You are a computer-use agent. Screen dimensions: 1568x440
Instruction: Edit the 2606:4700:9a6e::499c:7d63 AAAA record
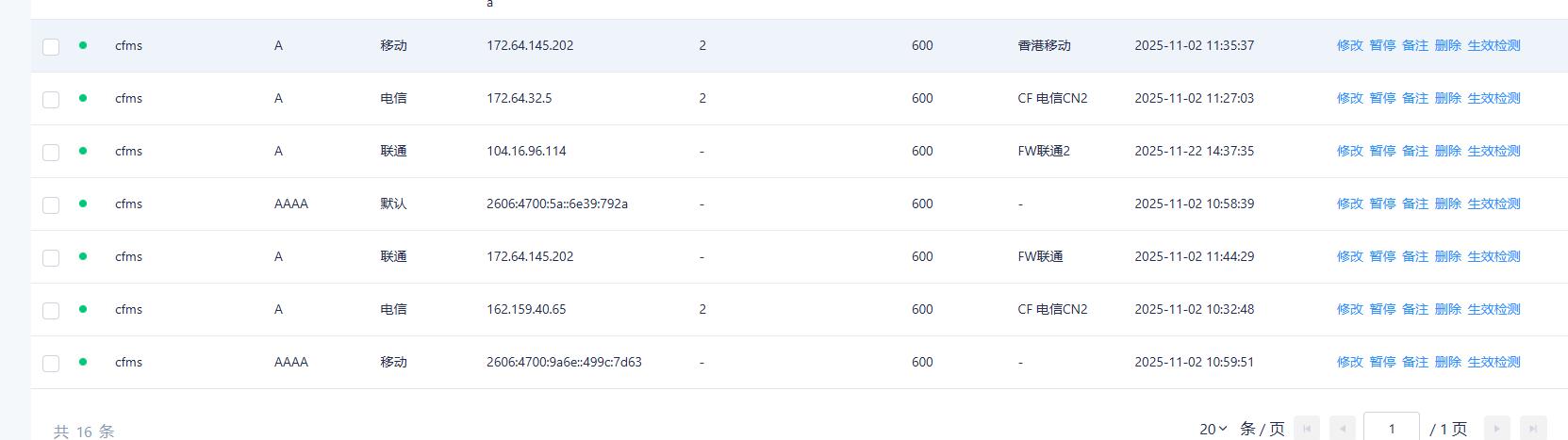pyautogui.click(x=1349, y=362)
